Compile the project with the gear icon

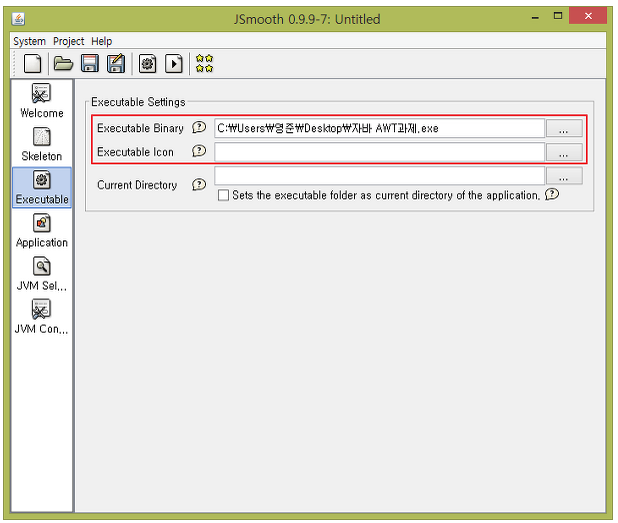pyautogui.click(x=147, y=63)
